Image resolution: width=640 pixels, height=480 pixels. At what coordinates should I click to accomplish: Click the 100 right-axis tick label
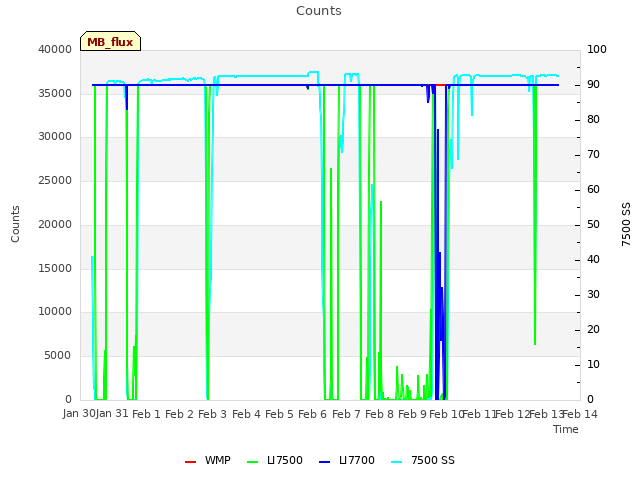[x=597, y=49]
